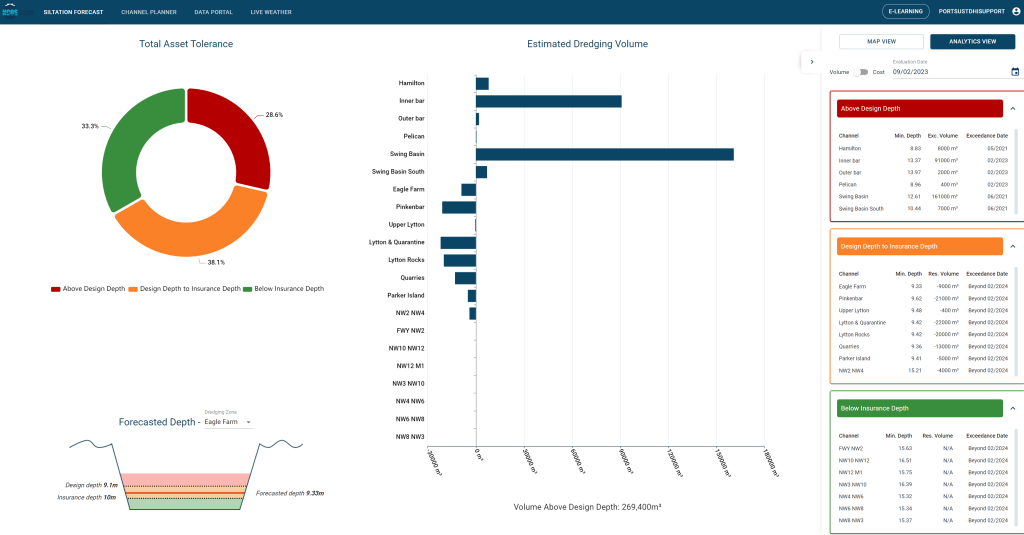Select Pelican row in the Above Design Depth table
Screen dimensions: 1024x535
click(923, 184)
